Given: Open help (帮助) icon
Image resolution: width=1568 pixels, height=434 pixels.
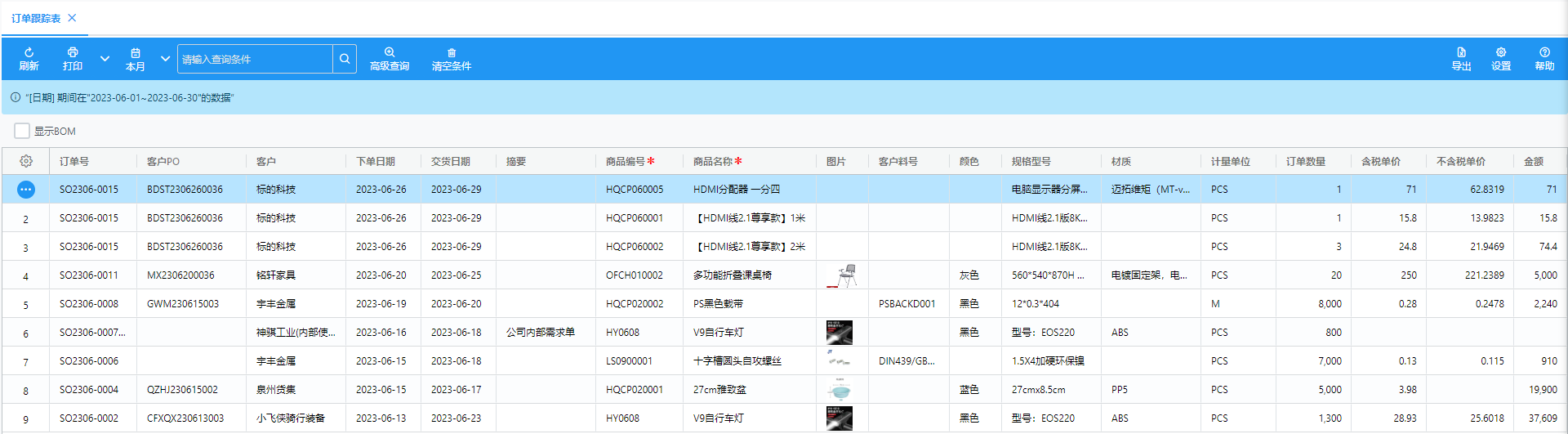Looking at the screenshot, I should pyautogui.click(x=1544, y=53).
